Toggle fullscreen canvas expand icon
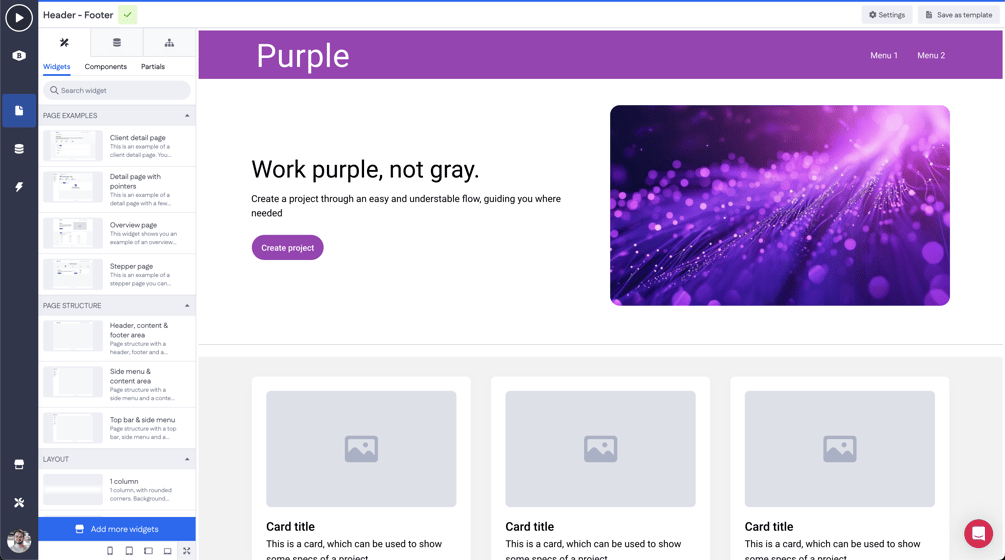 coord(187,551)
